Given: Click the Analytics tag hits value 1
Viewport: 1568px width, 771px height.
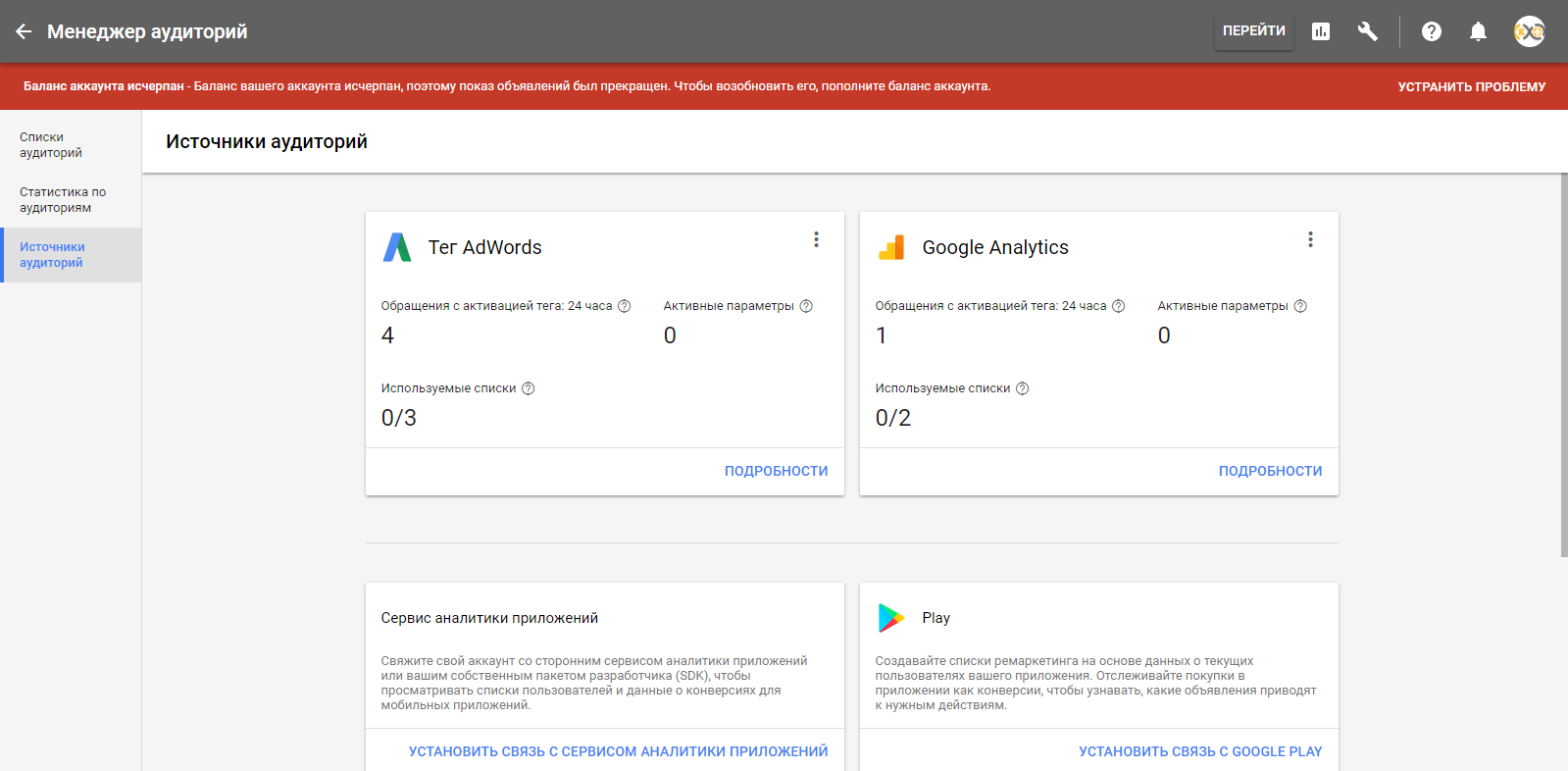Looking at the screenshot, I should tap(882, 335).
